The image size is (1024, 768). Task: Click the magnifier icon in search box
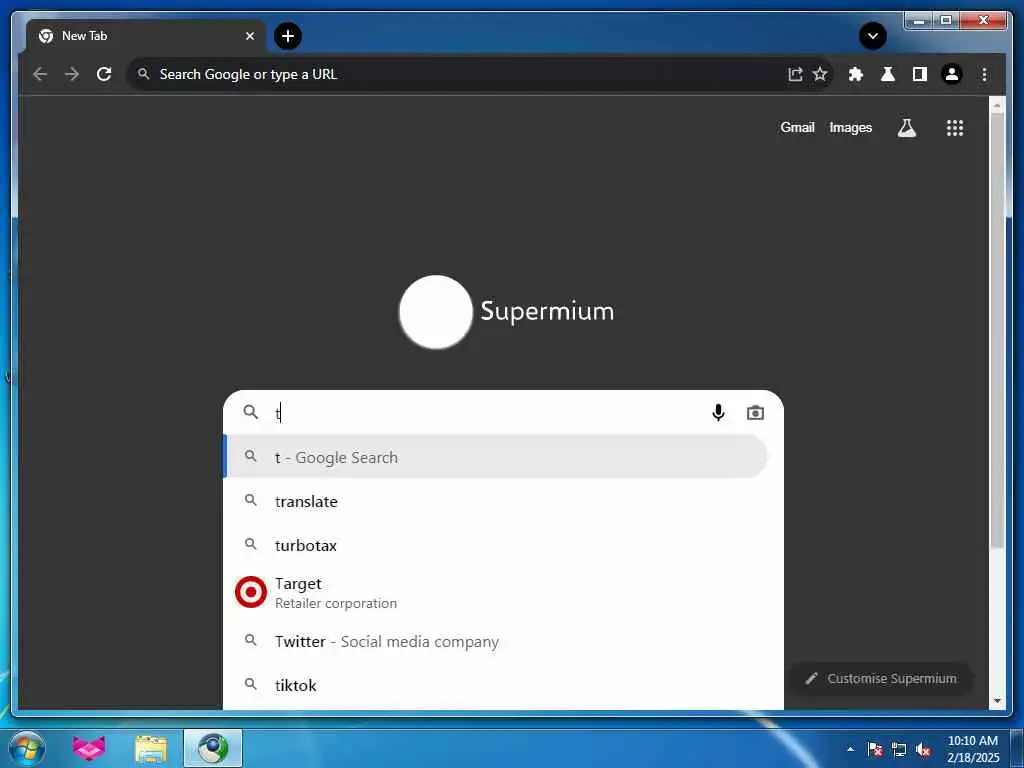(251, 412)
